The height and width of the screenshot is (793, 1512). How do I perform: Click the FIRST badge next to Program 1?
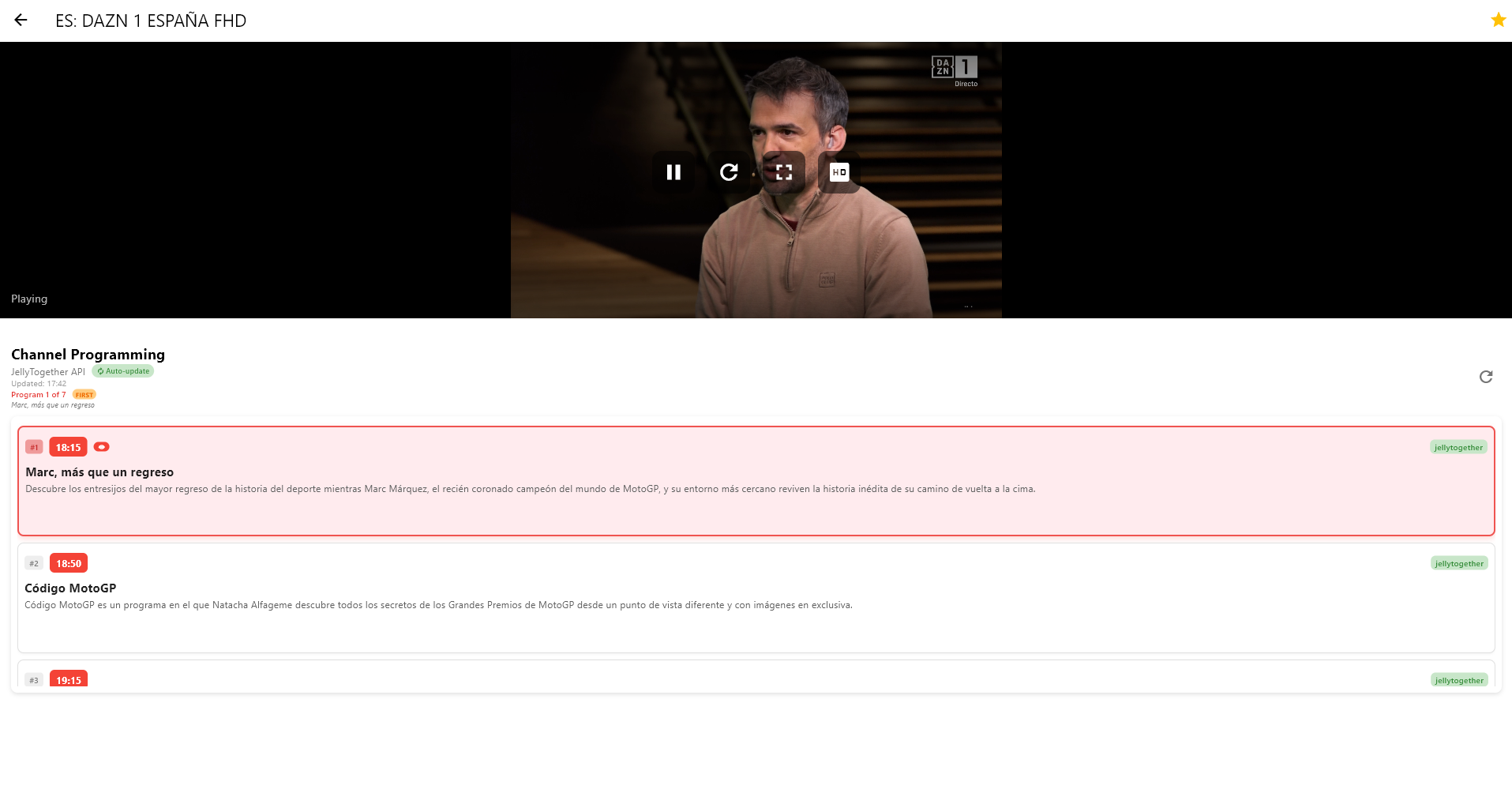coord(84,395)
